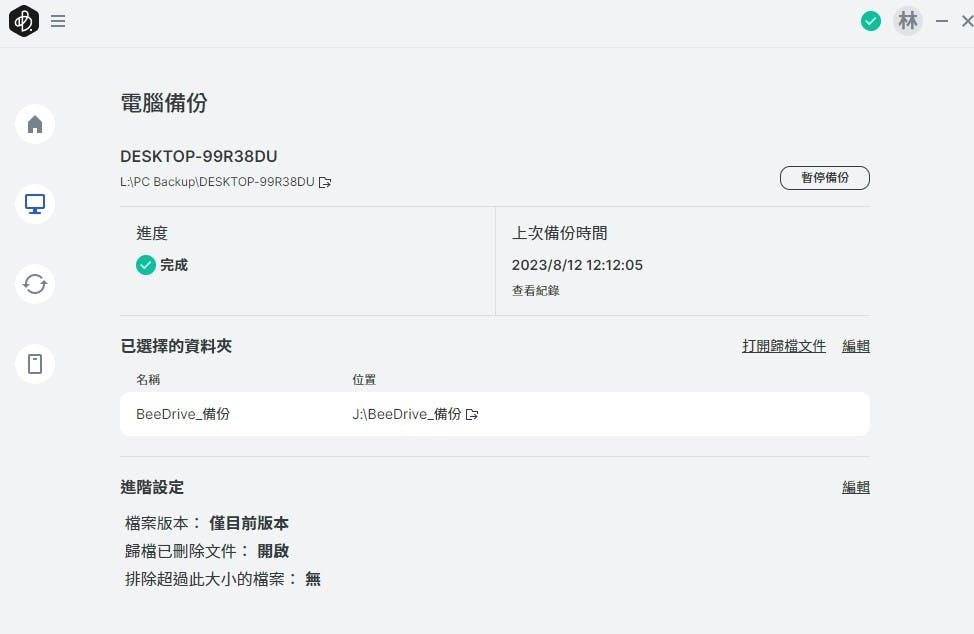
Task: Open the hamburger menu
Action: tap(58, 21)
